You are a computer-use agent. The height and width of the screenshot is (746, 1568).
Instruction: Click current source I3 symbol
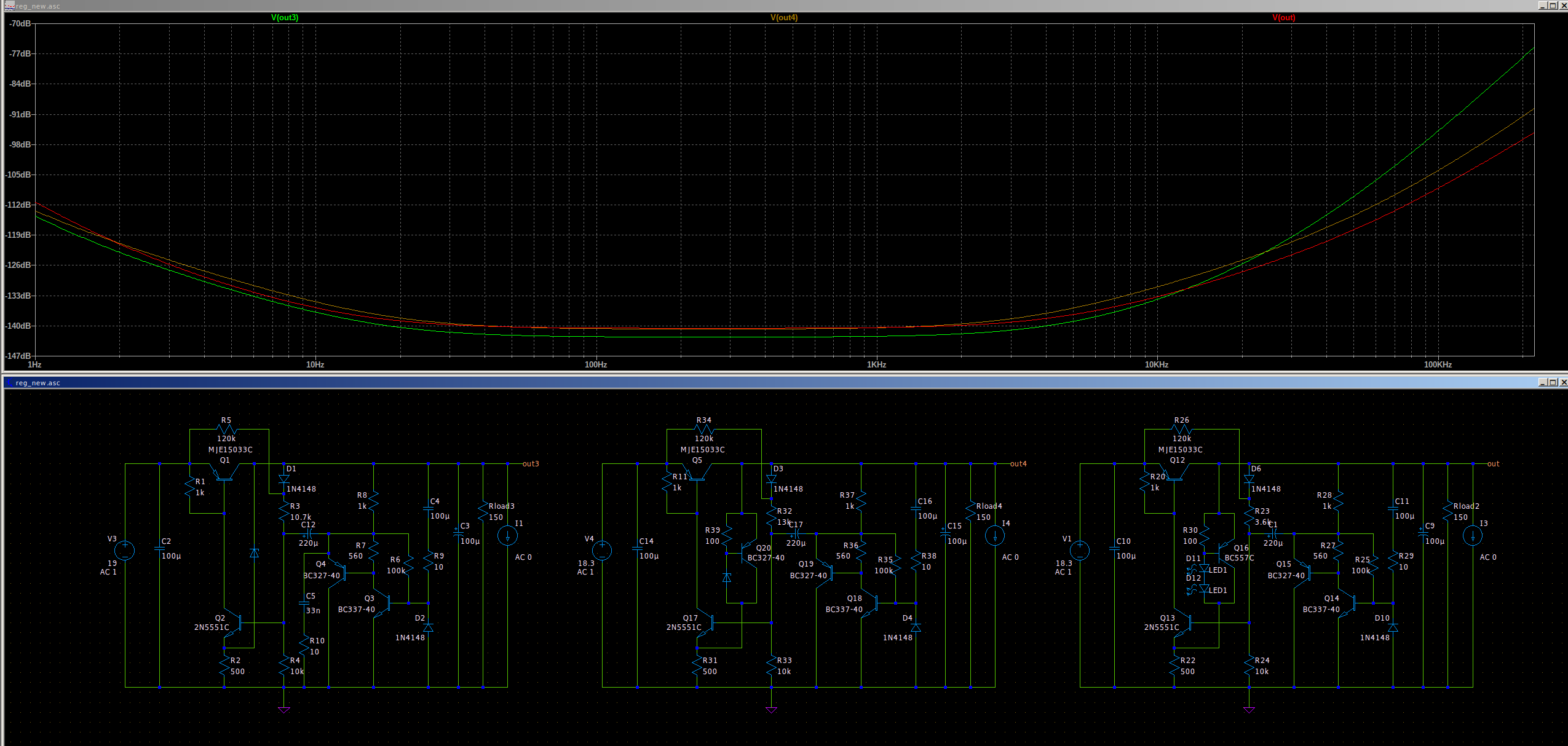pyautogui.click(x=1473, y=536)
